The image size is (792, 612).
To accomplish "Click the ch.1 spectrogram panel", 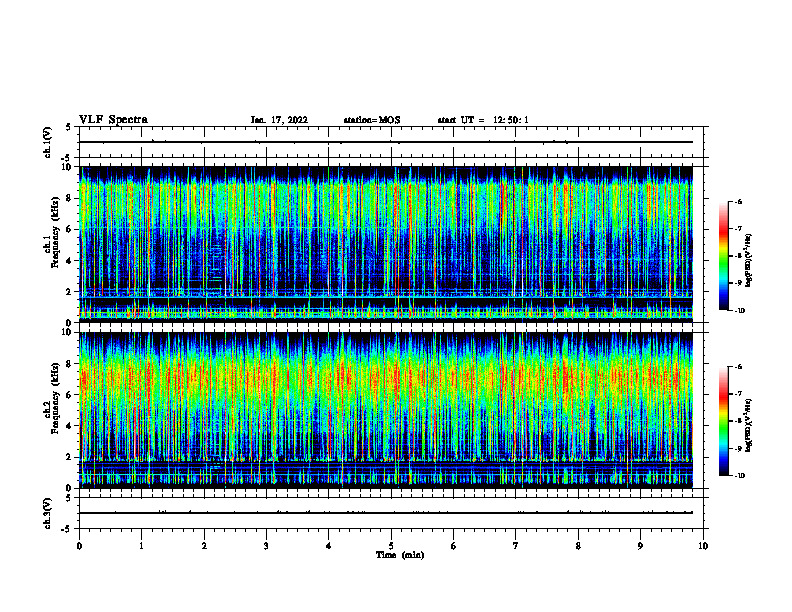I will (386, 244).
